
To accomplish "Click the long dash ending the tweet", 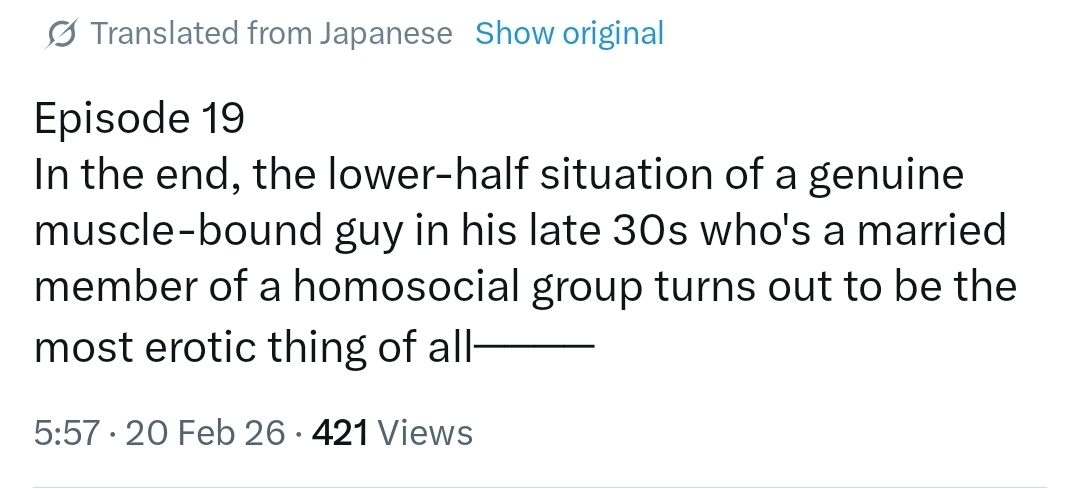I will pos(532,347).
